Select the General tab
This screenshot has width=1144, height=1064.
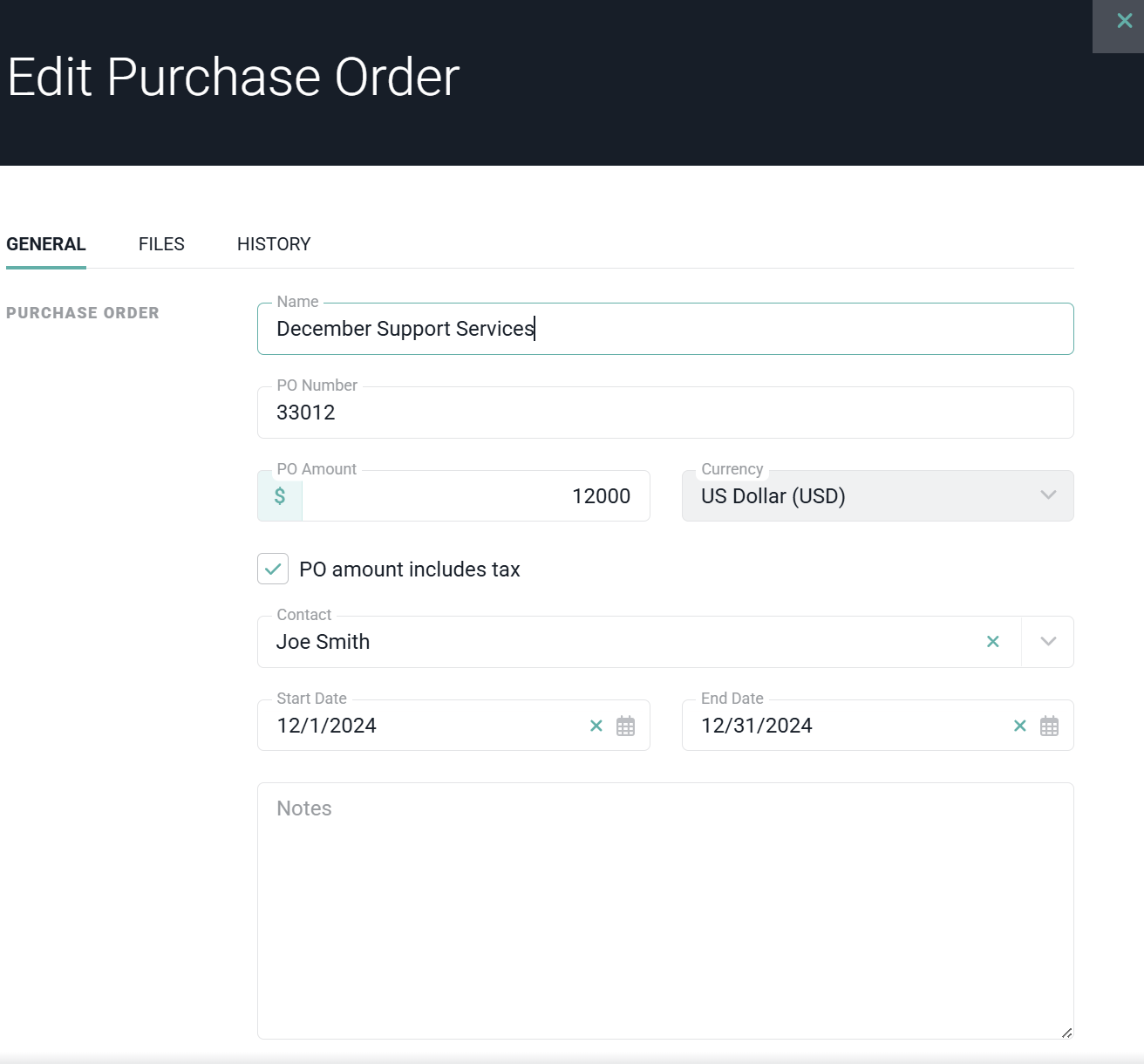click(x=46, y=244)
